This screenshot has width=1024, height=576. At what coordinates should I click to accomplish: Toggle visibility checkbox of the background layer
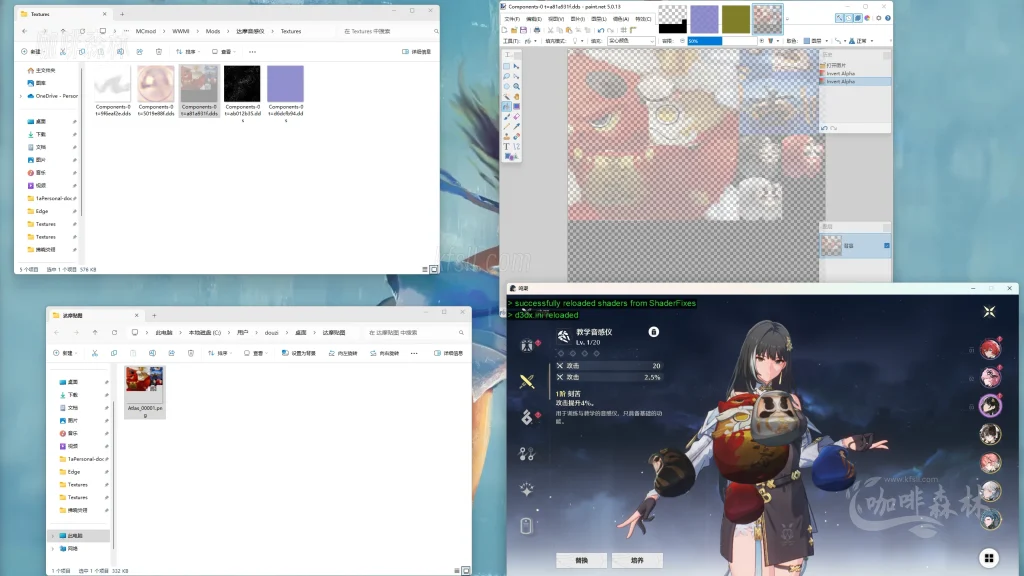coord(886,245)
